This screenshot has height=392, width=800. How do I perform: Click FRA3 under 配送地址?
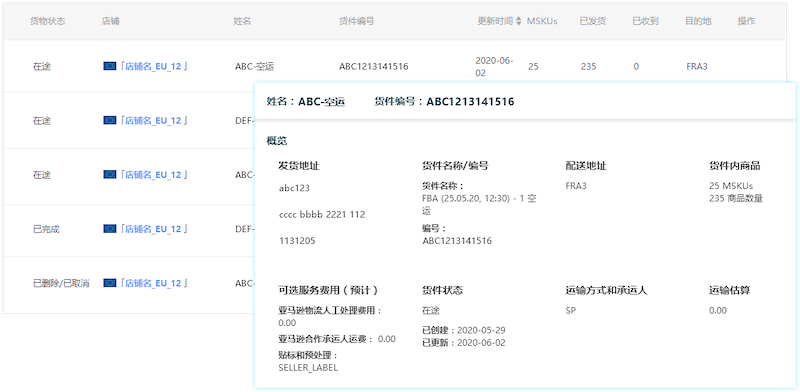[576, 186]
